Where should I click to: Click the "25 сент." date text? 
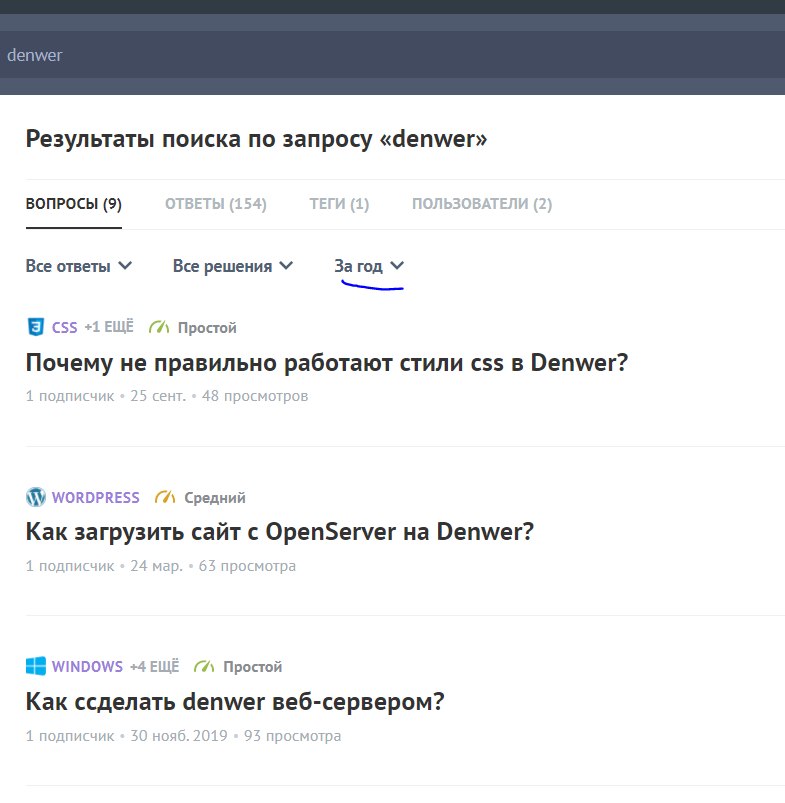coord(158,396)
